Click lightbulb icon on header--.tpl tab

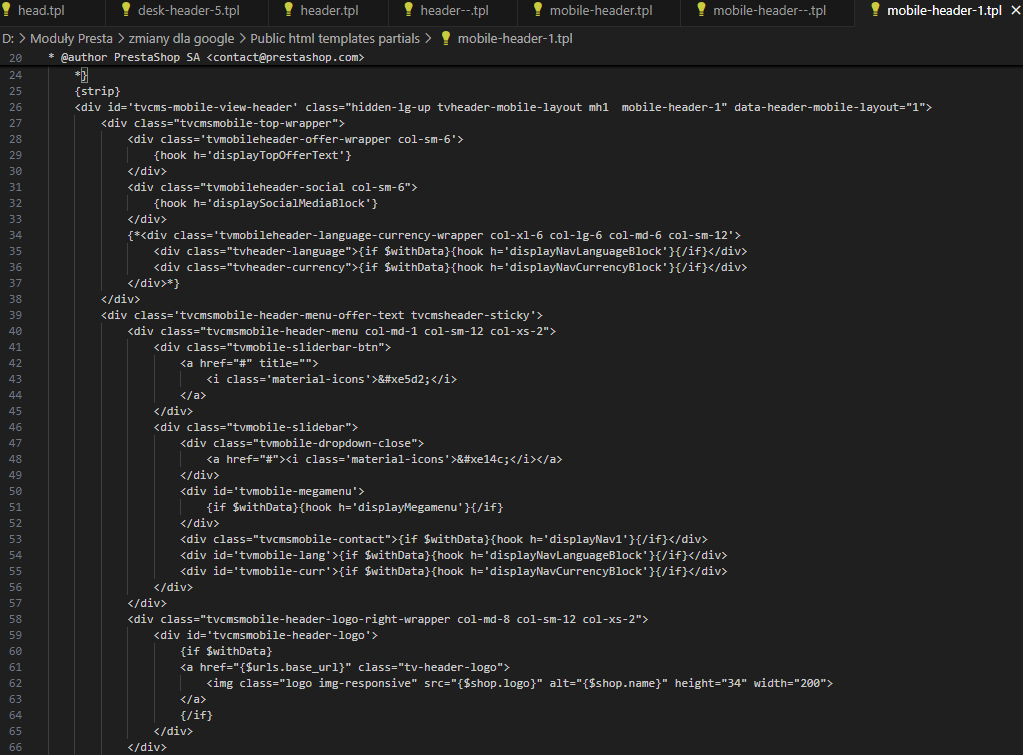pos(409,10)
